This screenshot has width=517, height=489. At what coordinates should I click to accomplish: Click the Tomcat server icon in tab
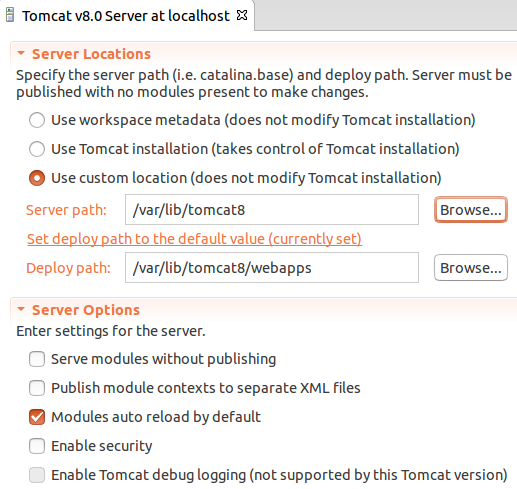[10, 15]
